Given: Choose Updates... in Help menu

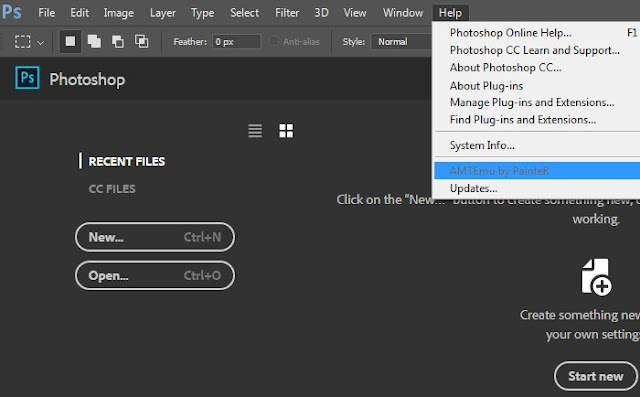Looking at the screenshot, I should [x=537, y=188].
